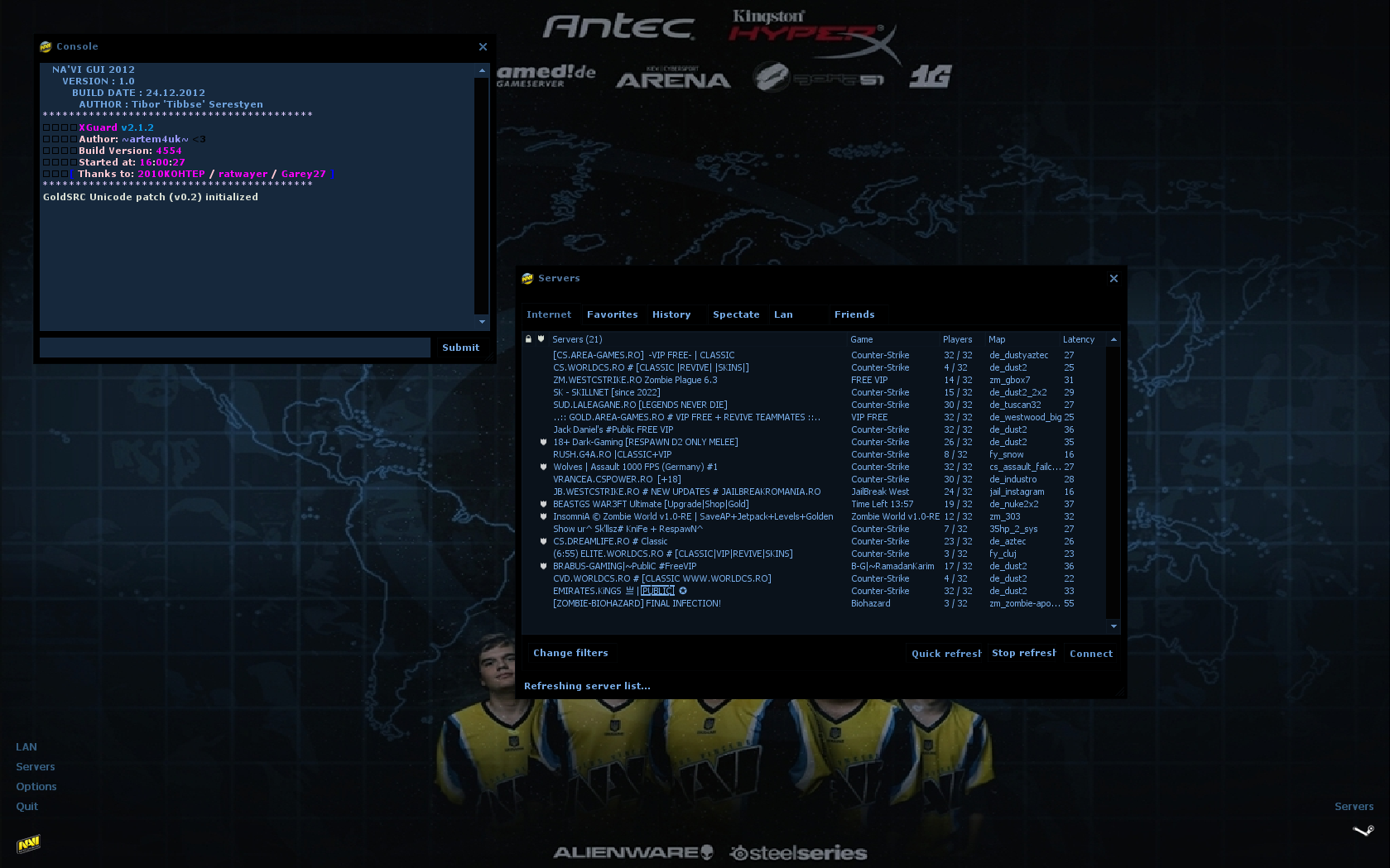Click shield icon beside BEASTGS WAR3FT server
The width and height of the screenshot is (1390, 868).
click(544, 504)
